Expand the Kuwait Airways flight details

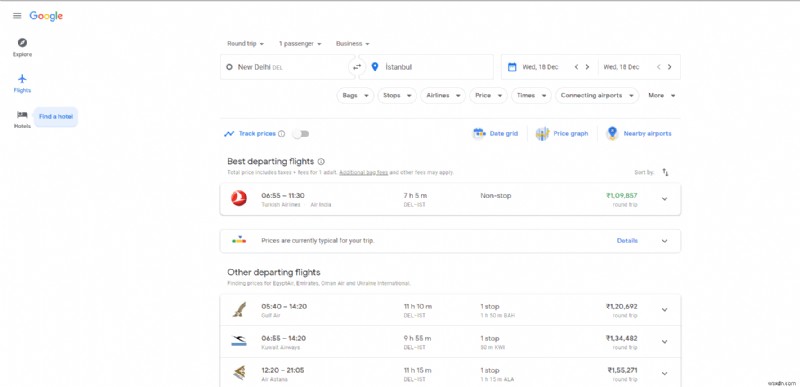coord(664,342)
